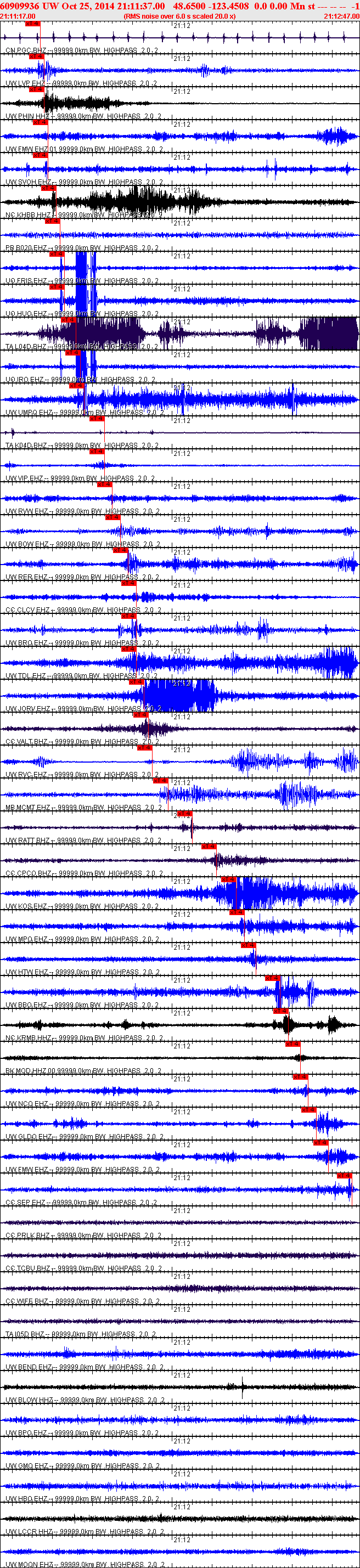Select the start time label 21:11:17.00
Viewport: 360px width, 1568px height.
click(18, 16)
